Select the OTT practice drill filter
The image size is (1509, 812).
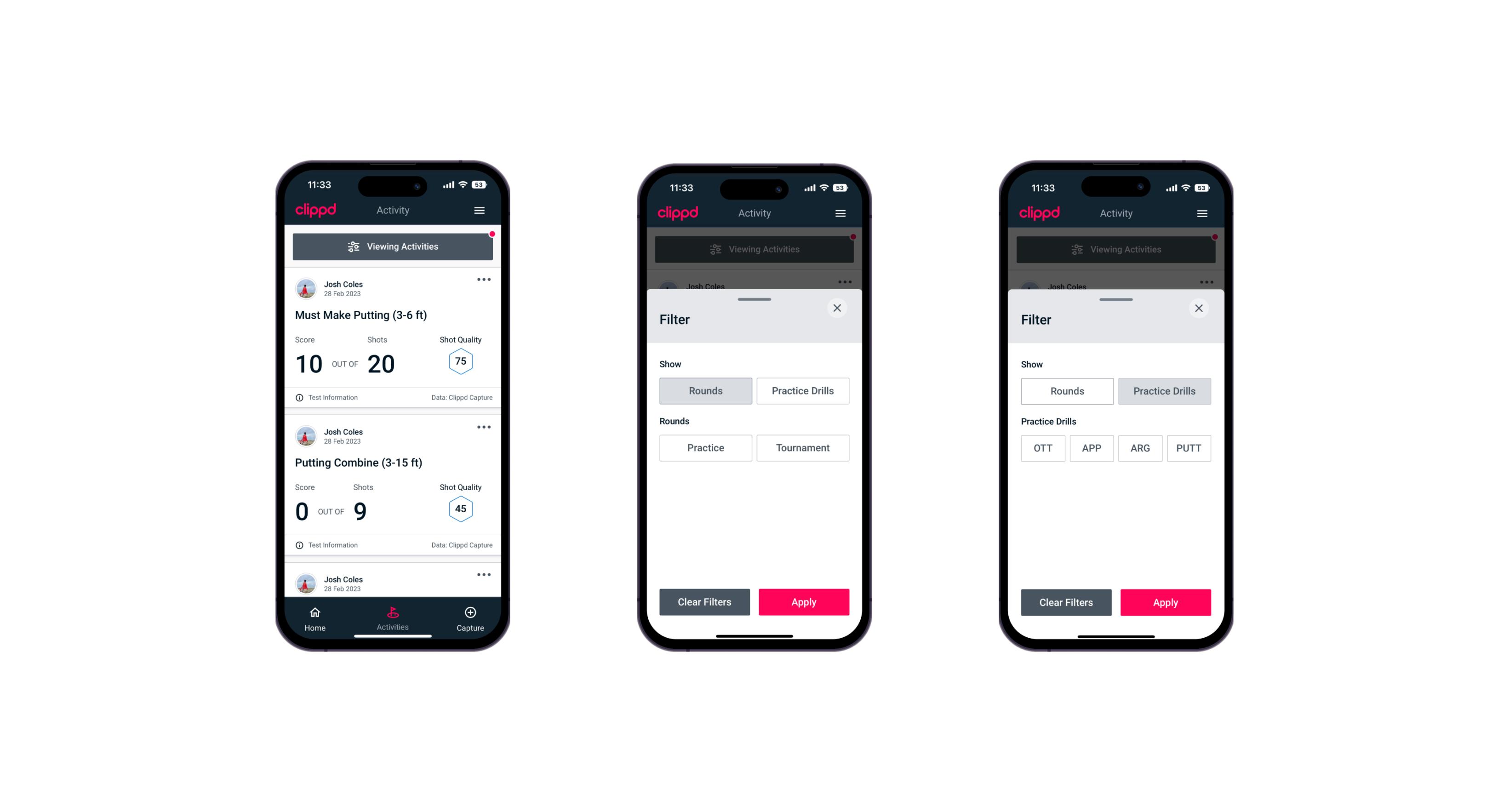tap(1044, 448)
